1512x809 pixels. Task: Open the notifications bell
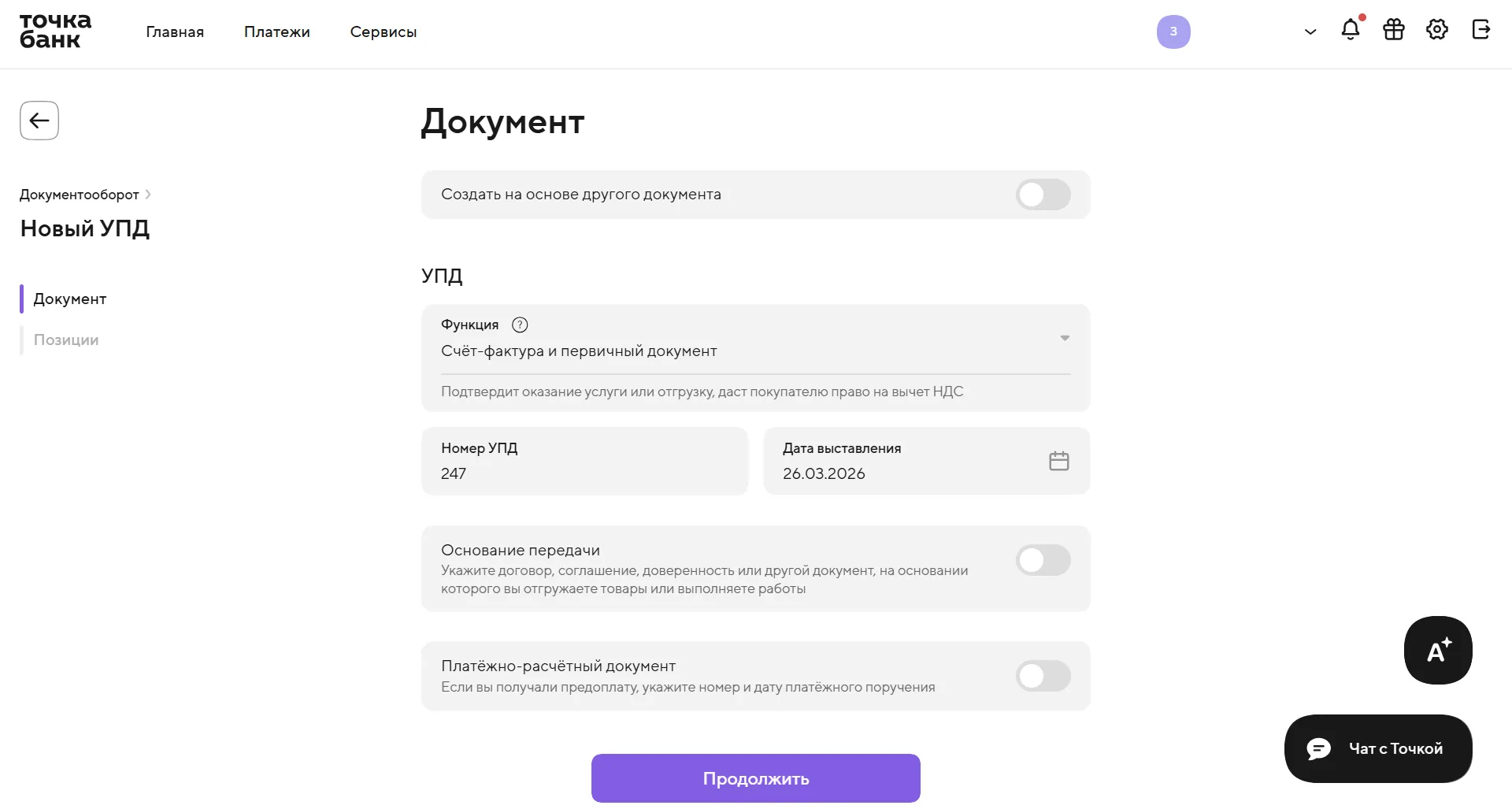click(1351, 30)
